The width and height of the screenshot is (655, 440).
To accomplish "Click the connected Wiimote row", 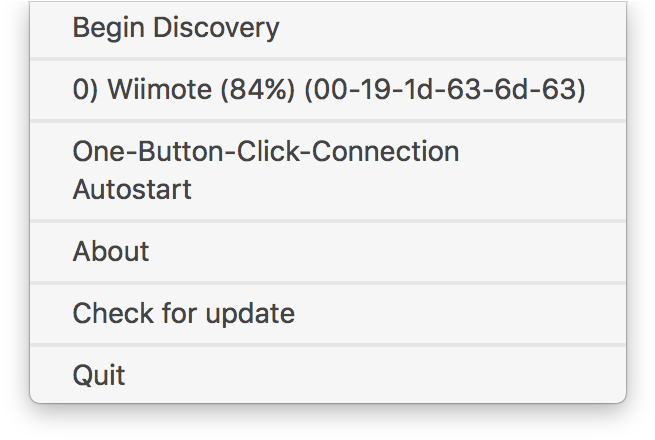I will [x=328, y=90].
